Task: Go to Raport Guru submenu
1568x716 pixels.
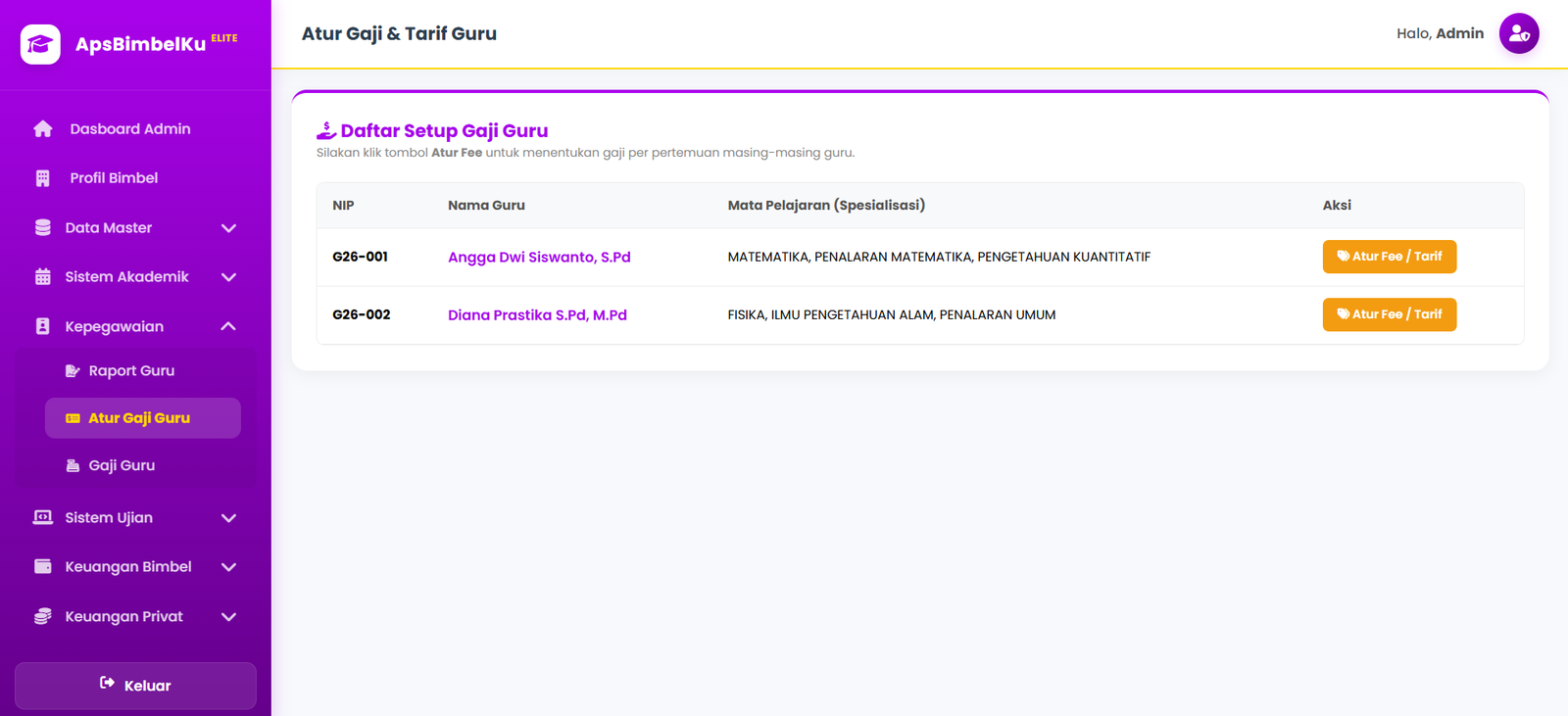Action: point(143,371)
